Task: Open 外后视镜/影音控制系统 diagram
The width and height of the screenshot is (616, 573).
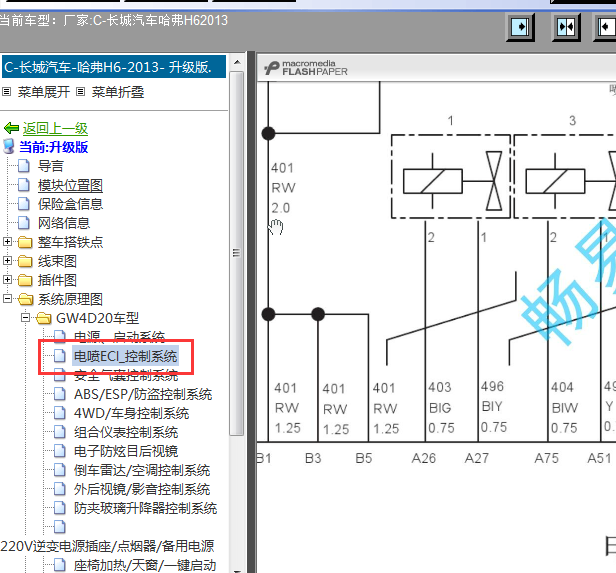Action: point(142,489)
